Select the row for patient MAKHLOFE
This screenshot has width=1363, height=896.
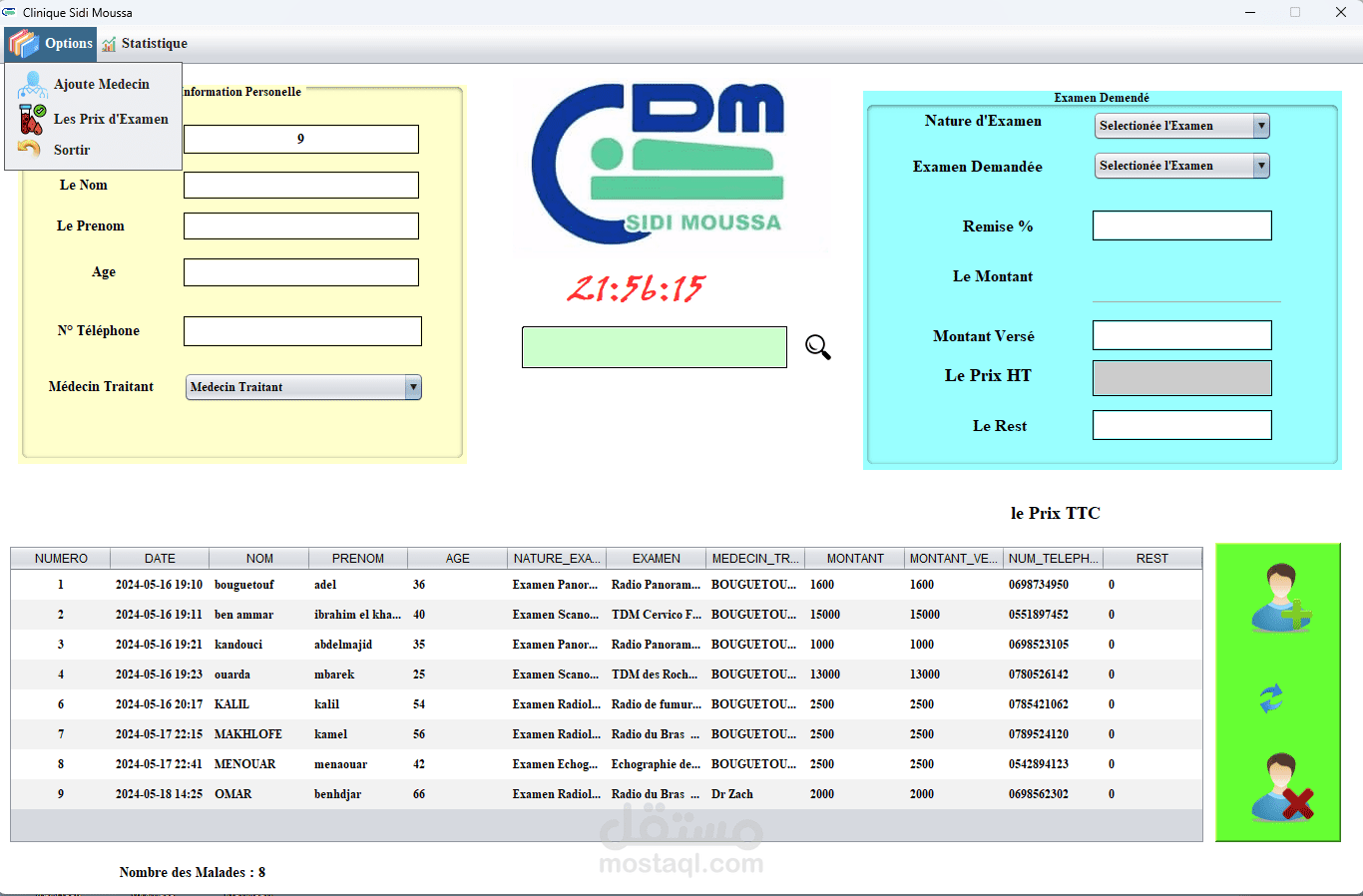607,734
